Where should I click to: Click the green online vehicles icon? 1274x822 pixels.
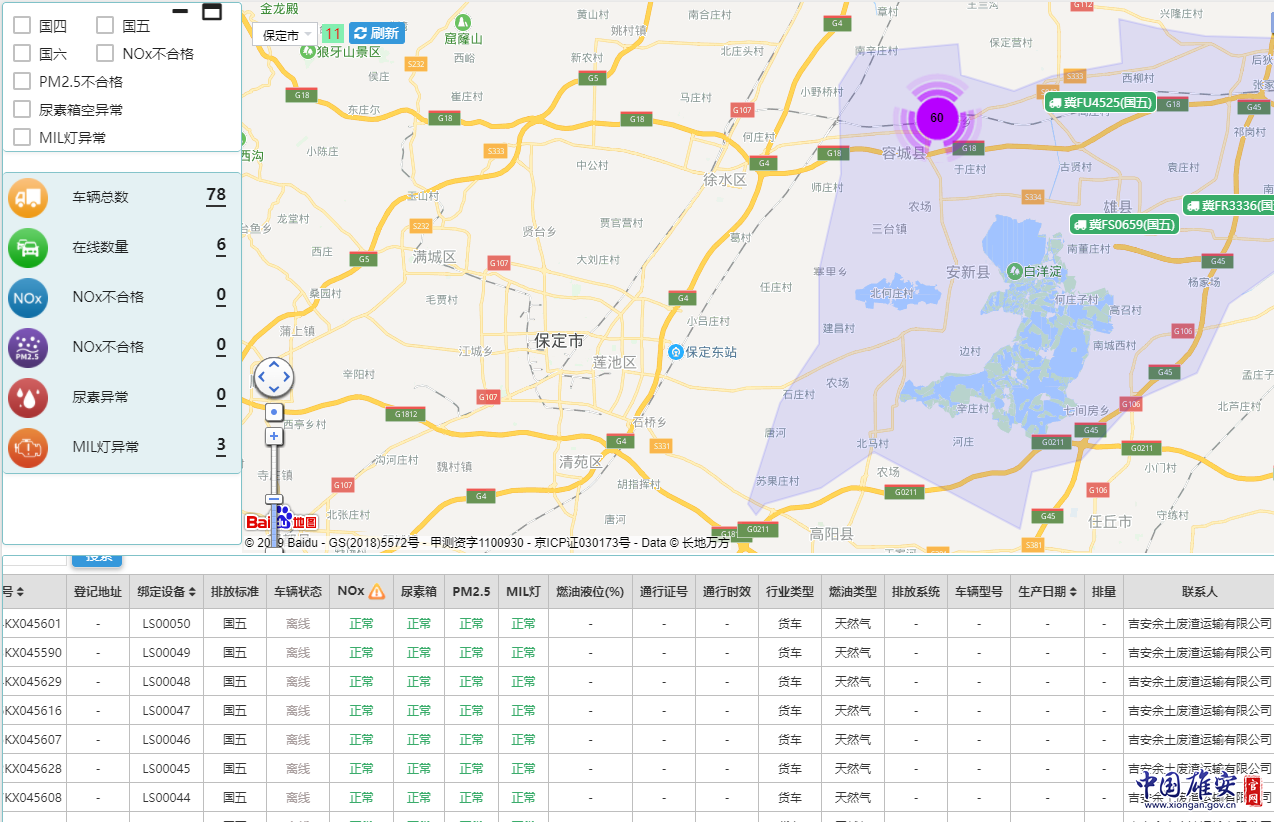click(x=28, y=247)
